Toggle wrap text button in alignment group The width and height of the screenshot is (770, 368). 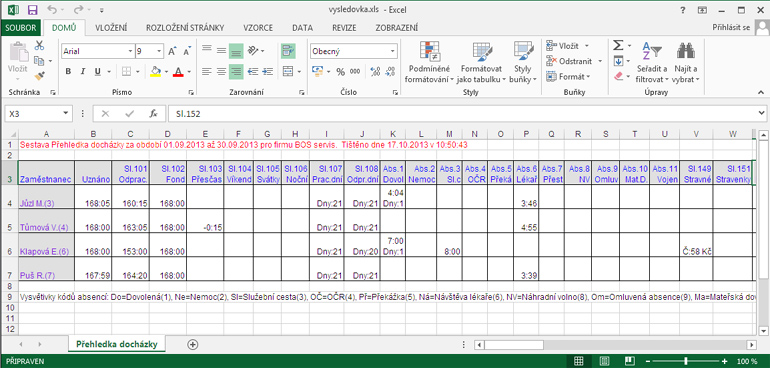pyautogui.click(x=288, y=51)
